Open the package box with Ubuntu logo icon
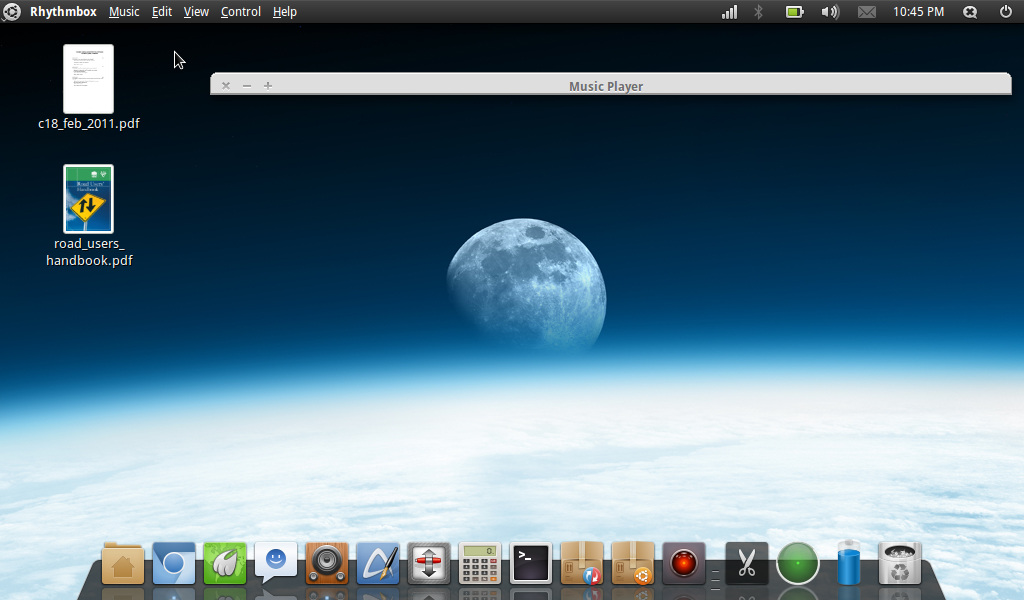This screenshot has width=1024, height=600. pos(632,563)
